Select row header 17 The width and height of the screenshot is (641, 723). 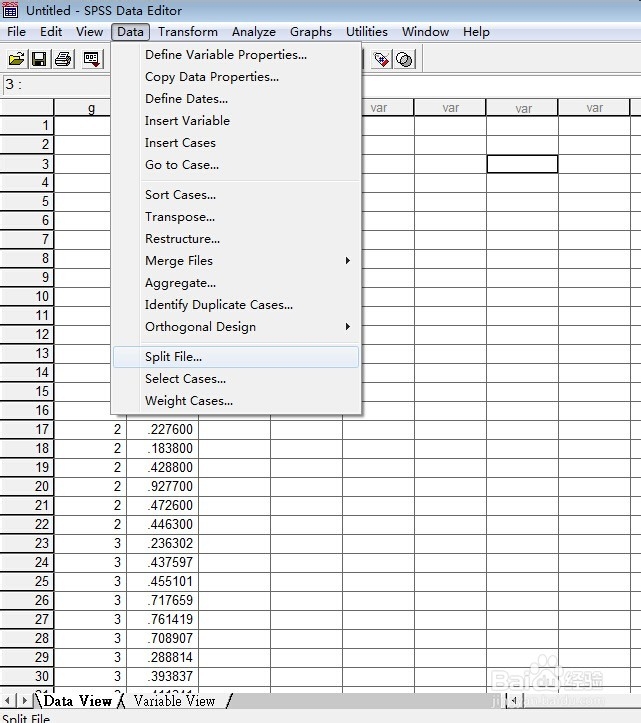coord(27,429)
